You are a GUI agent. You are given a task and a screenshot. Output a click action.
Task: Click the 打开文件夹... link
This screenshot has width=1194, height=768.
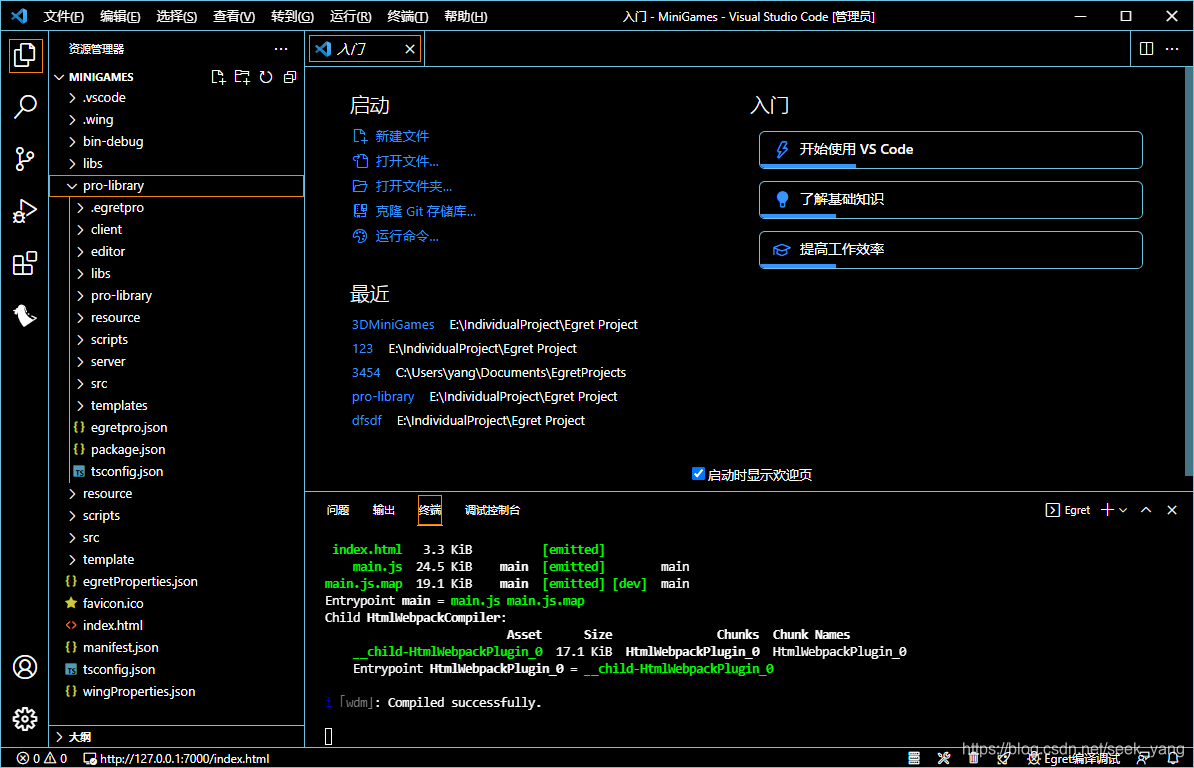click(413, 186)
